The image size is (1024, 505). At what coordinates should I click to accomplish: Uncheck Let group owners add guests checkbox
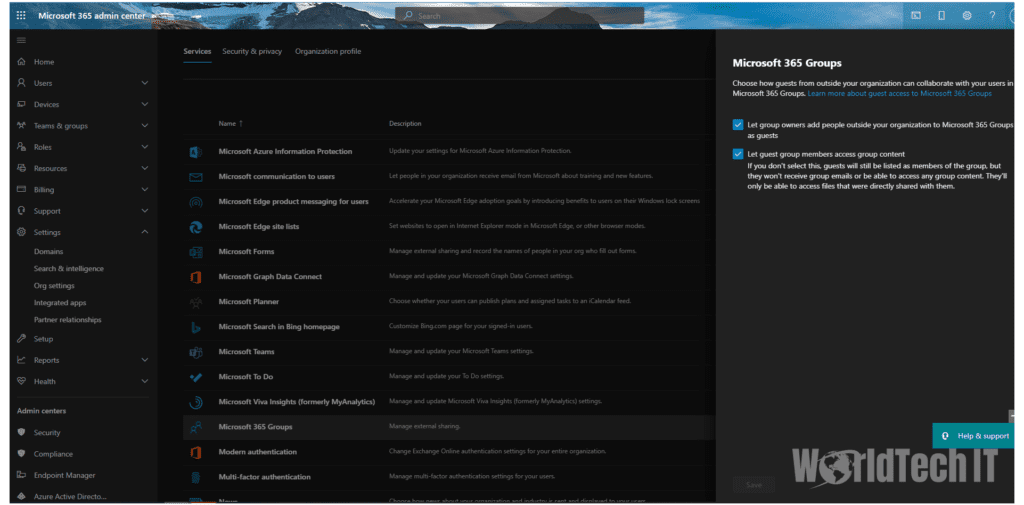[738, 125]
